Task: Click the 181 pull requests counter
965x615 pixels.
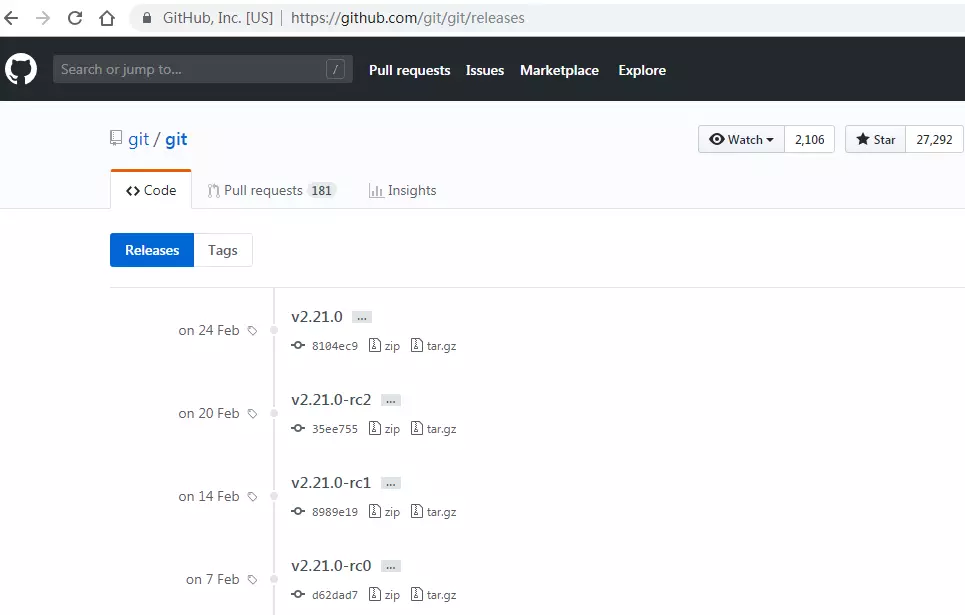Action: tap(321, 190)
